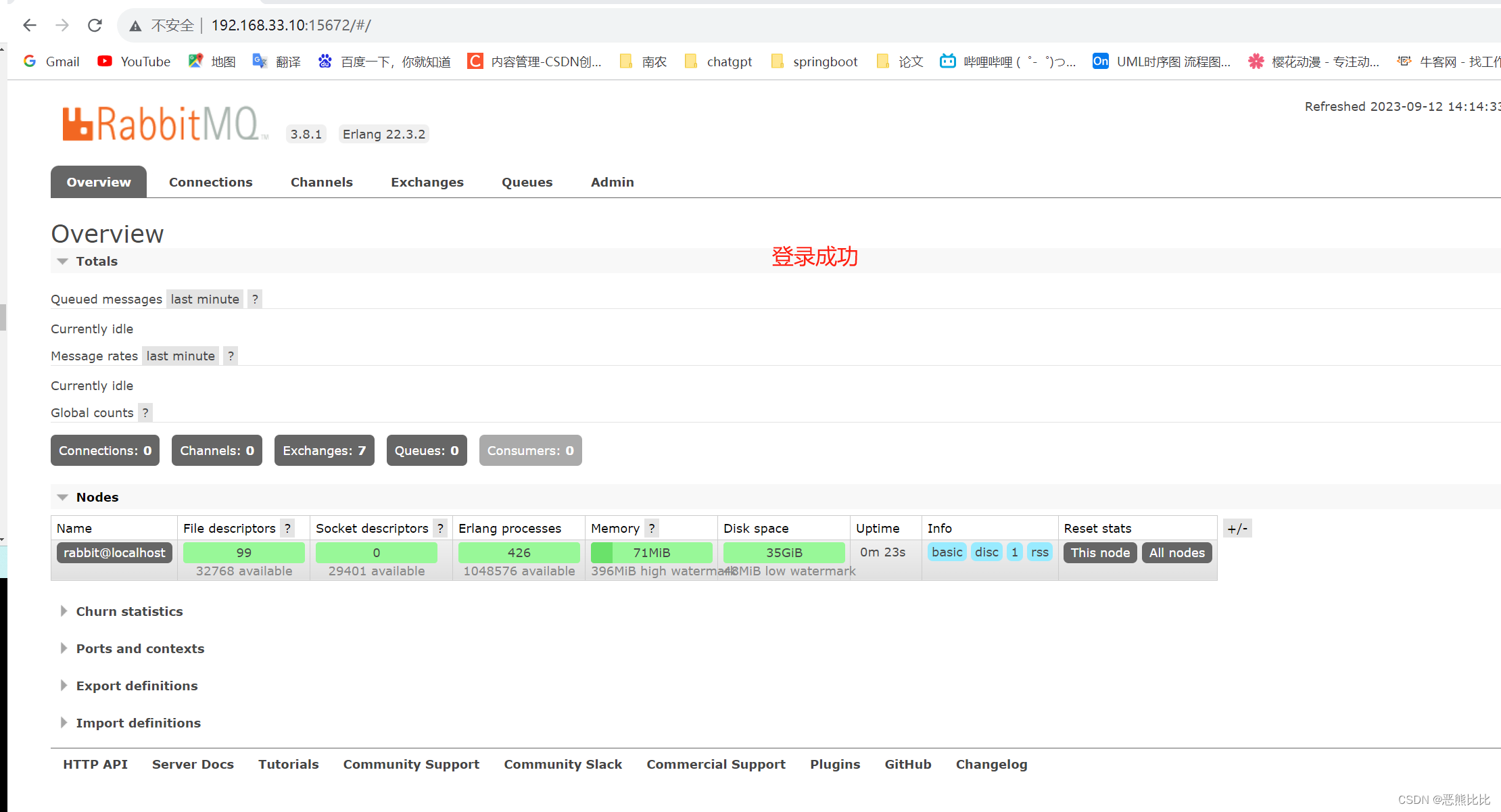This screenshot has width=1501, height=812.
Task: Open the 地图 maps bookmark
Action: click(212, 62)
